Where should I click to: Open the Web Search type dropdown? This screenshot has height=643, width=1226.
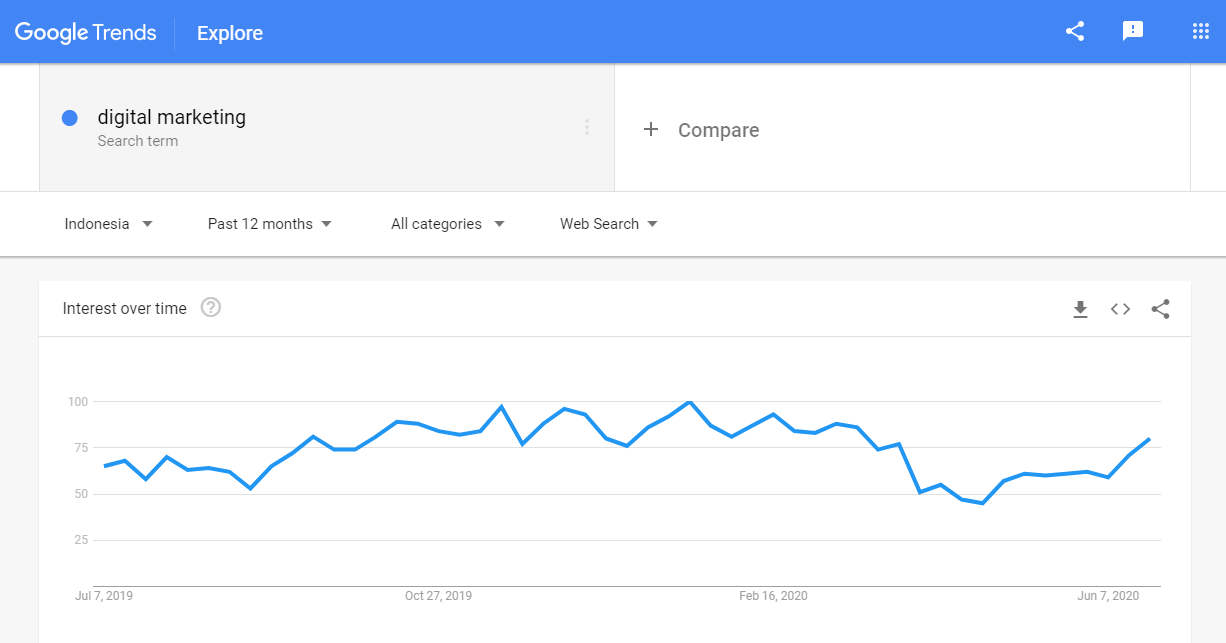pyautogui.click(x=608, y=224)
